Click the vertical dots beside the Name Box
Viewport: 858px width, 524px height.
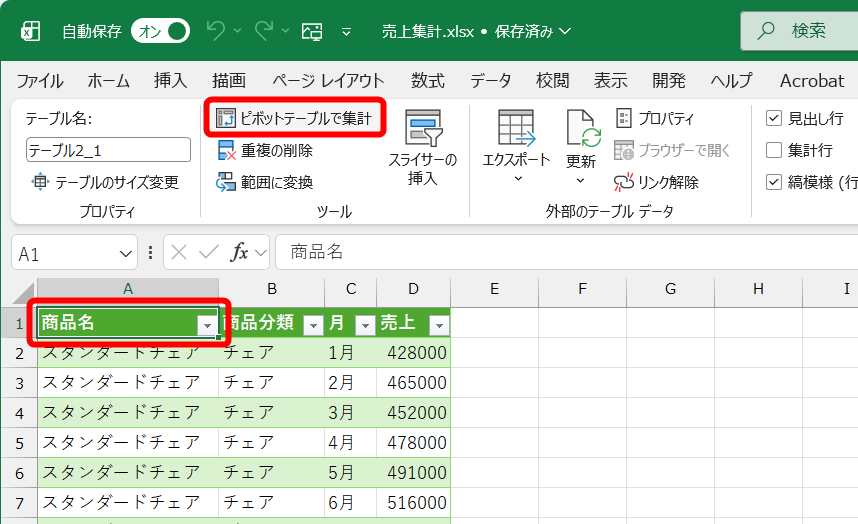(150, 252)
